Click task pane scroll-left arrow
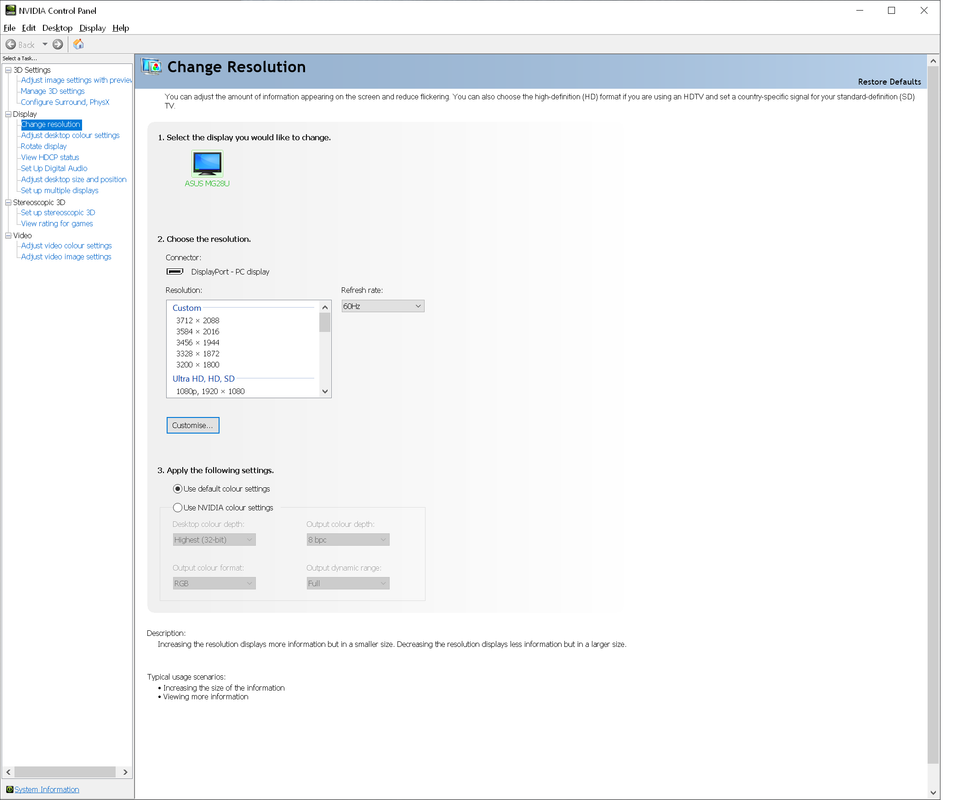 click(x=9, y=772)
